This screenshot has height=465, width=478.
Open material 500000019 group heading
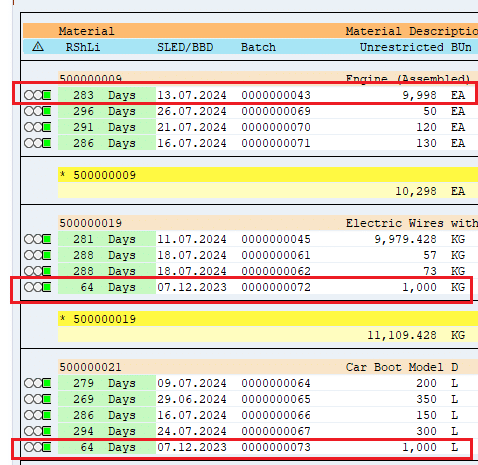click(x=91, y=223)
